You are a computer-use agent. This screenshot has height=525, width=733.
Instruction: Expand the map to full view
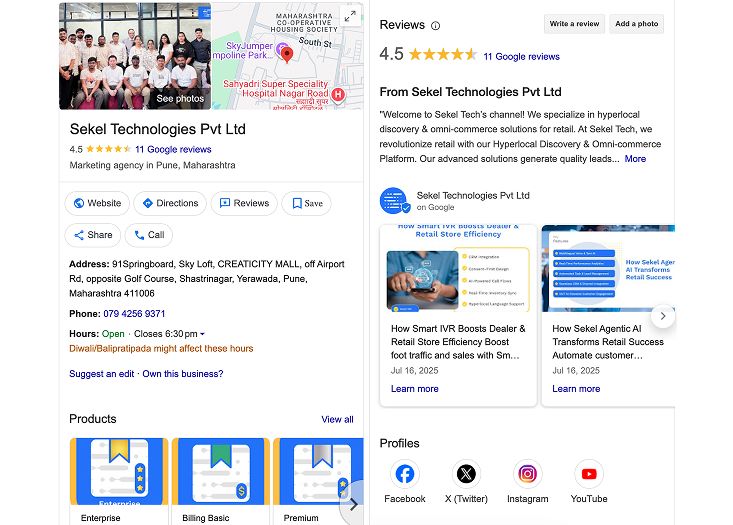click(x=350, y=16)
